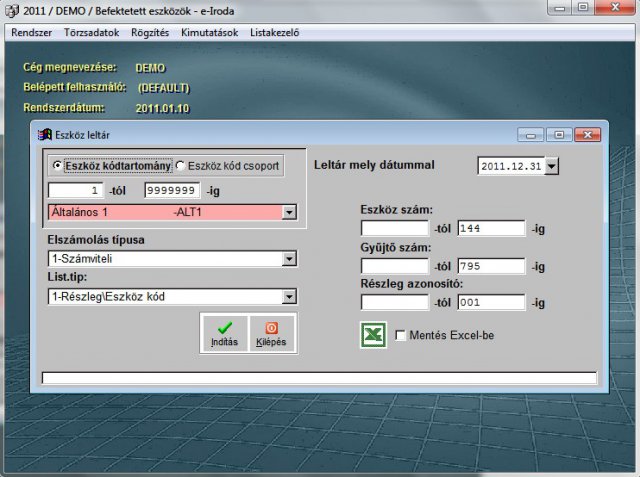Open the Listakezelő menu

272,32
